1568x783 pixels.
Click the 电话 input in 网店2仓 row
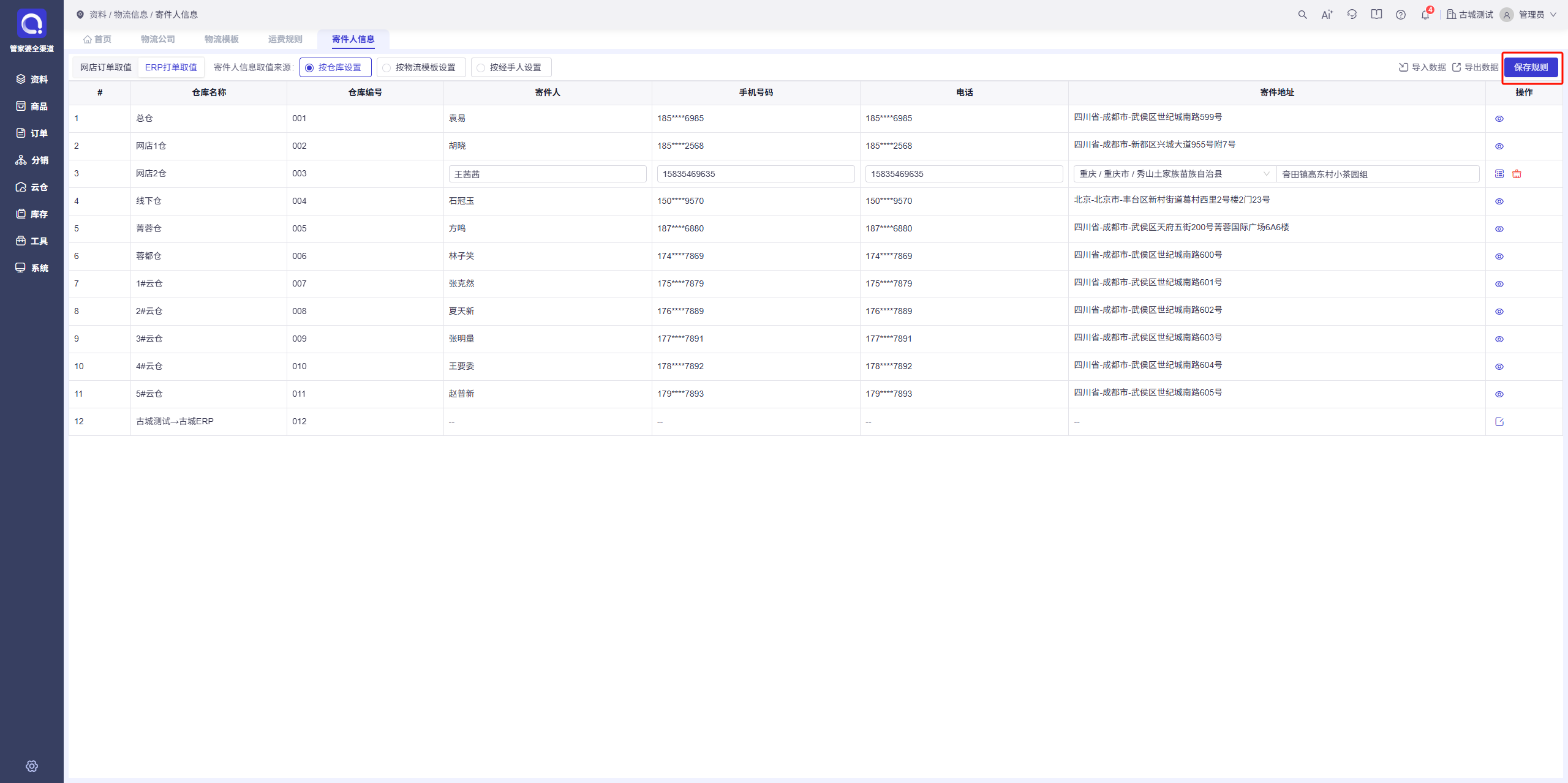point(964,174)
